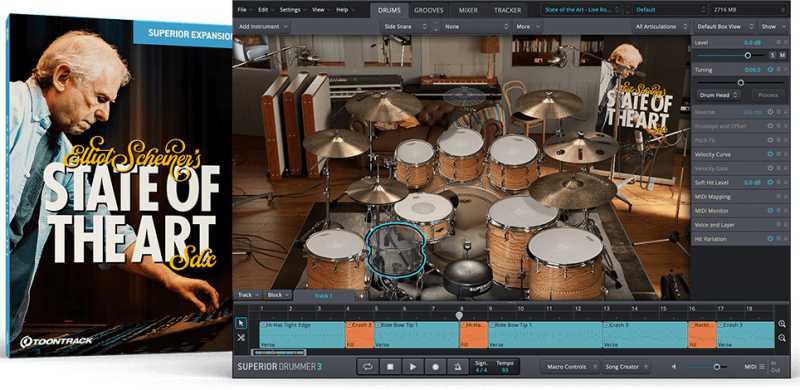
Task: Zoom out on the song track
Action: 782,338
